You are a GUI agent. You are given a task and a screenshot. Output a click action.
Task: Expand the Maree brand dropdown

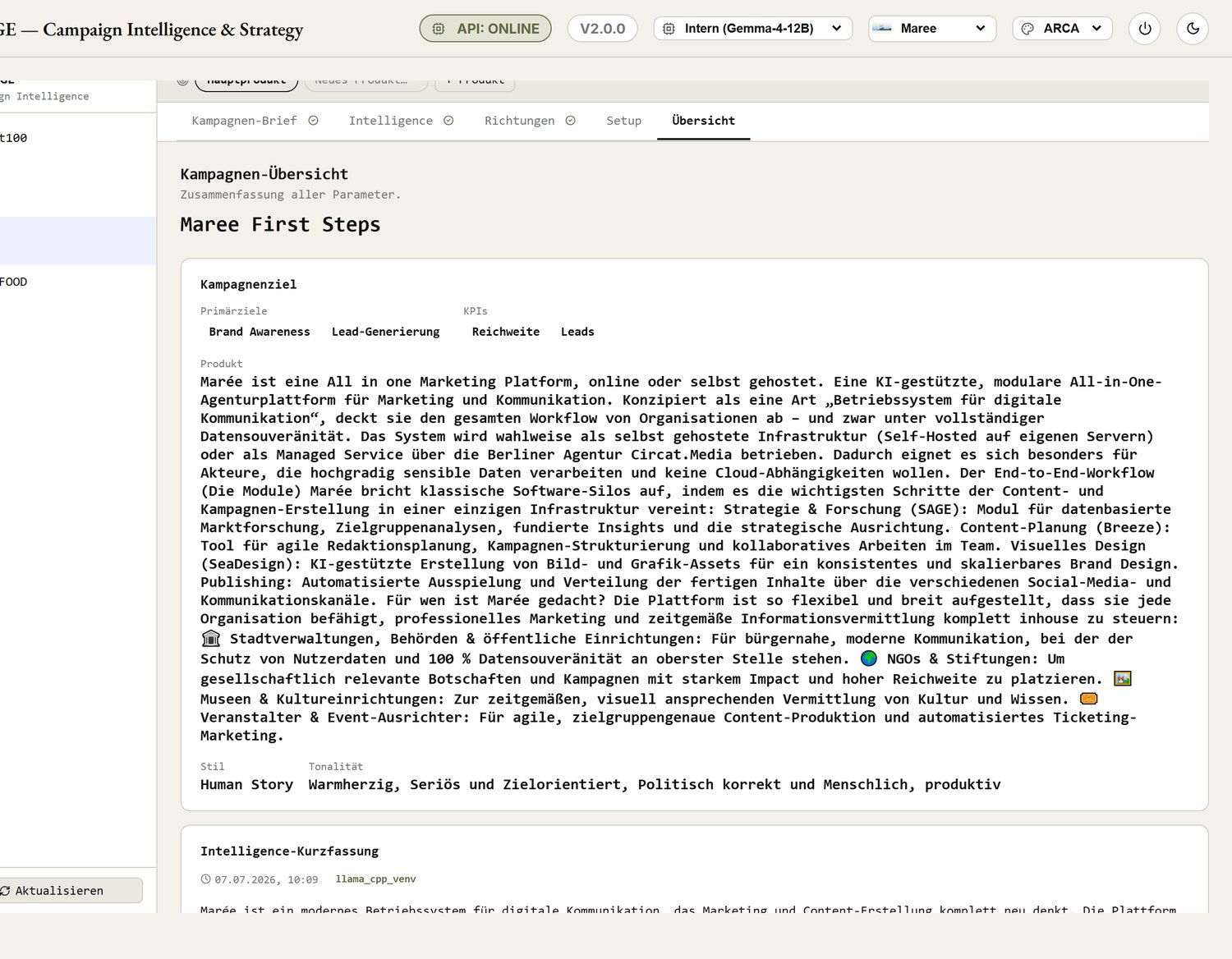pos(932,29)
